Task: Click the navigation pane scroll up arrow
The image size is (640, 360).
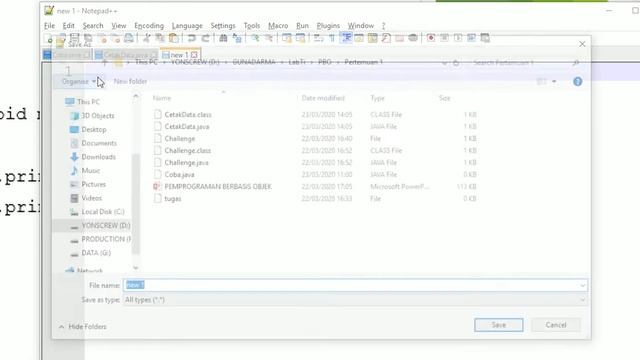Action: [136, 96]
